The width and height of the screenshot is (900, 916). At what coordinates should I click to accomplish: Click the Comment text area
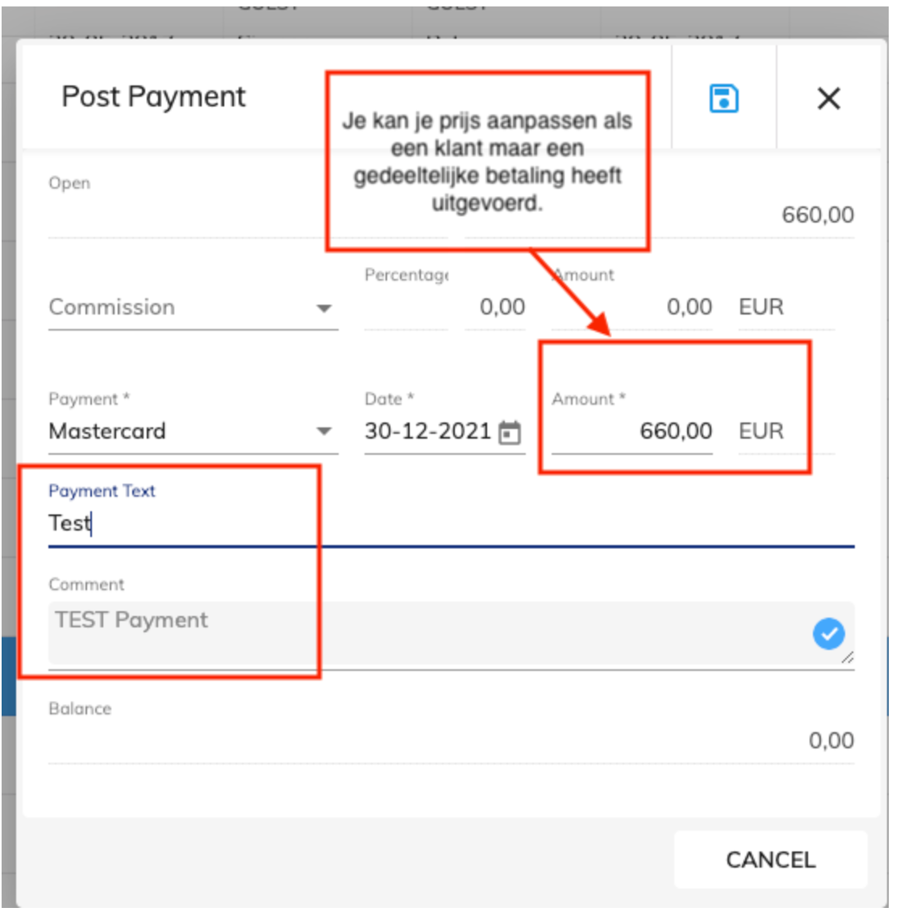pos(420,632)
